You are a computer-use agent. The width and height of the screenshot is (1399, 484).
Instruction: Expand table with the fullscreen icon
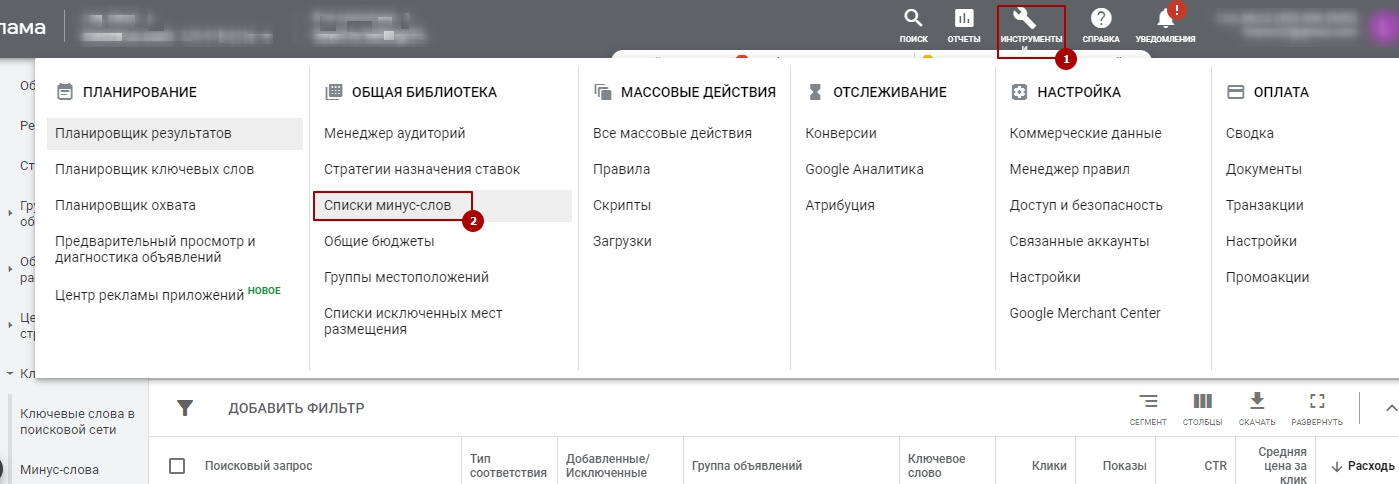pos(1316,402)
